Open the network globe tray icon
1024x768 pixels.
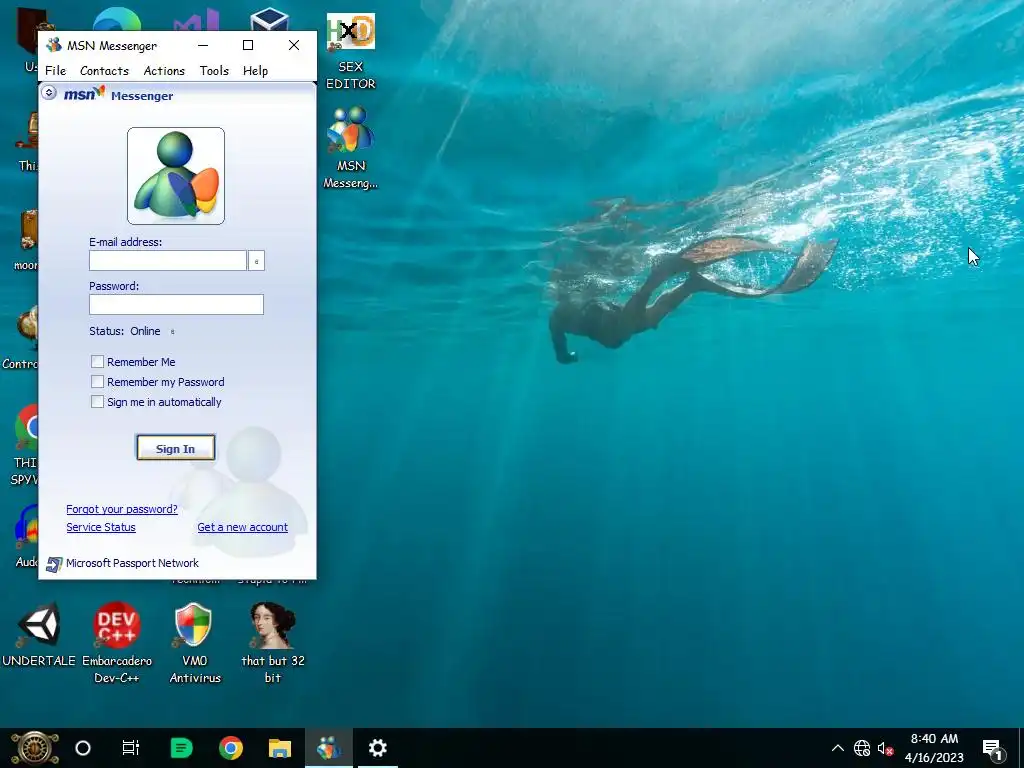[x=862, y=748]
